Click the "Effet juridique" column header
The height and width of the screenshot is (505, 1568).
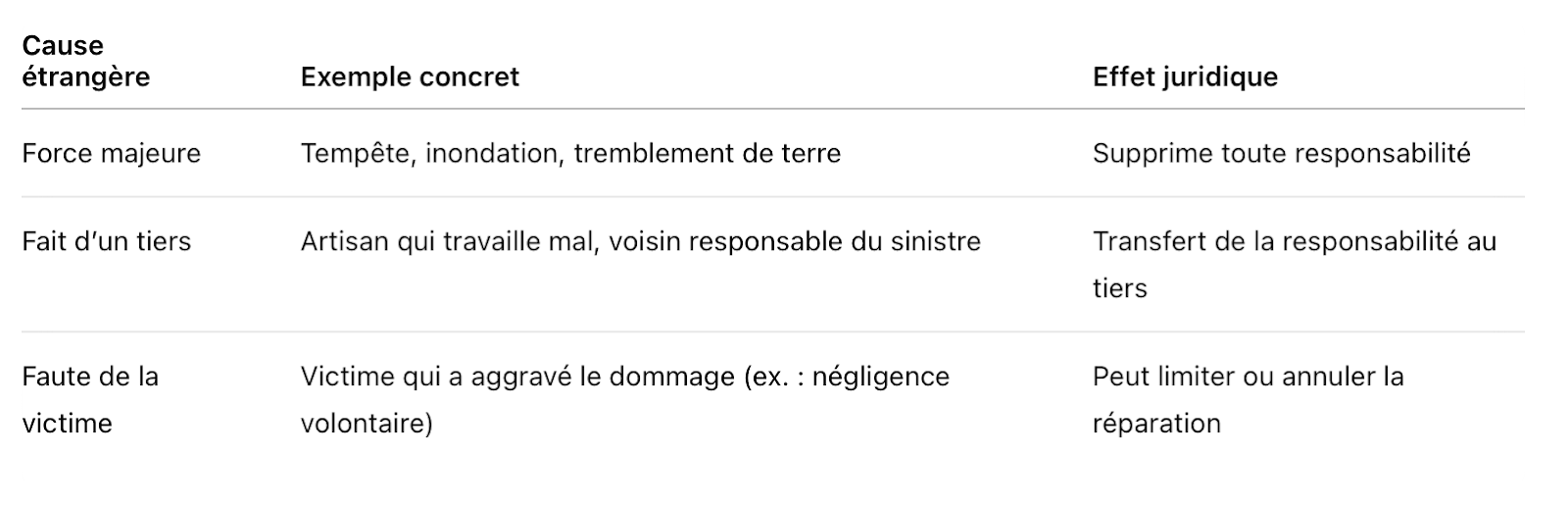[x=1185, y=77]
